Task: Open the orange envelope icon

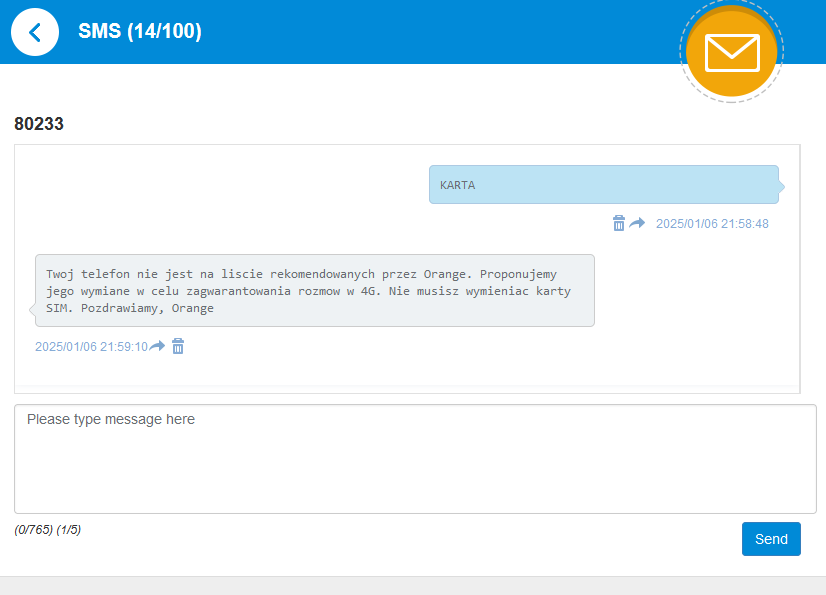Action: 732,52
